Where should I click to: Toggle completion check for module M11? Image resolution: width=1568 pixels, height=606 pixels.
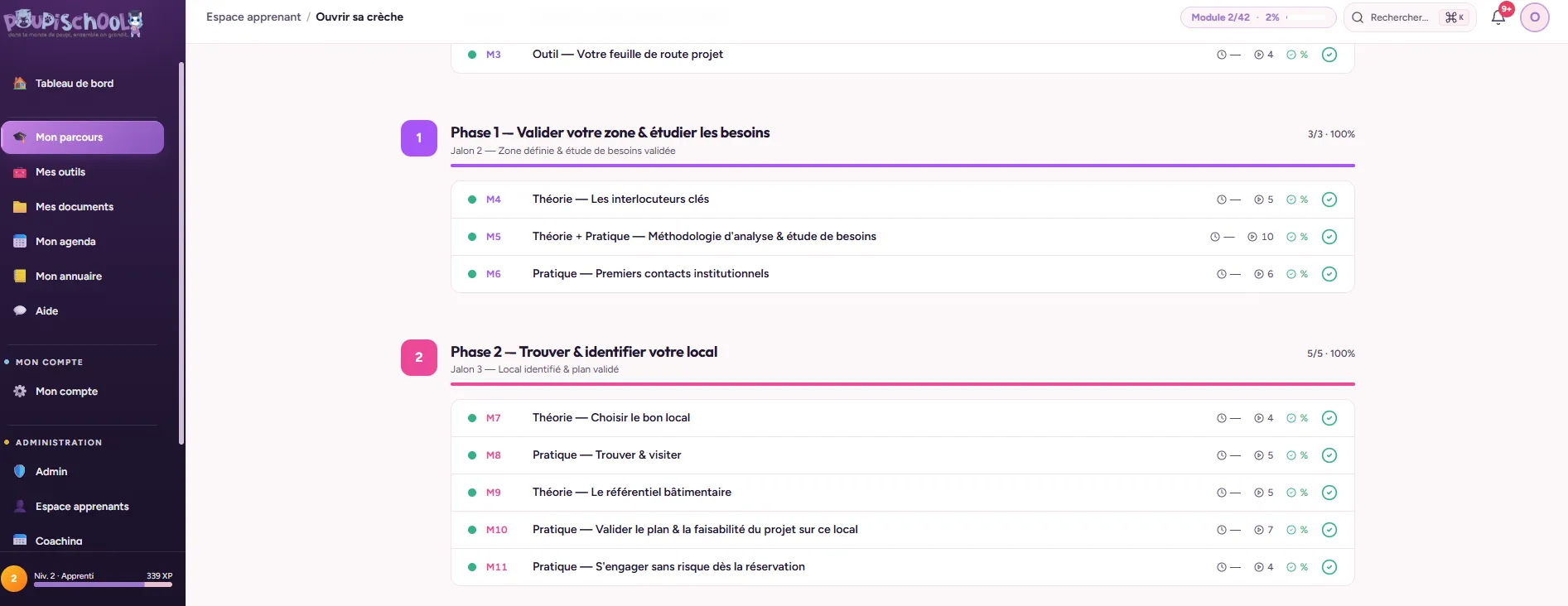coord(1329,567)
